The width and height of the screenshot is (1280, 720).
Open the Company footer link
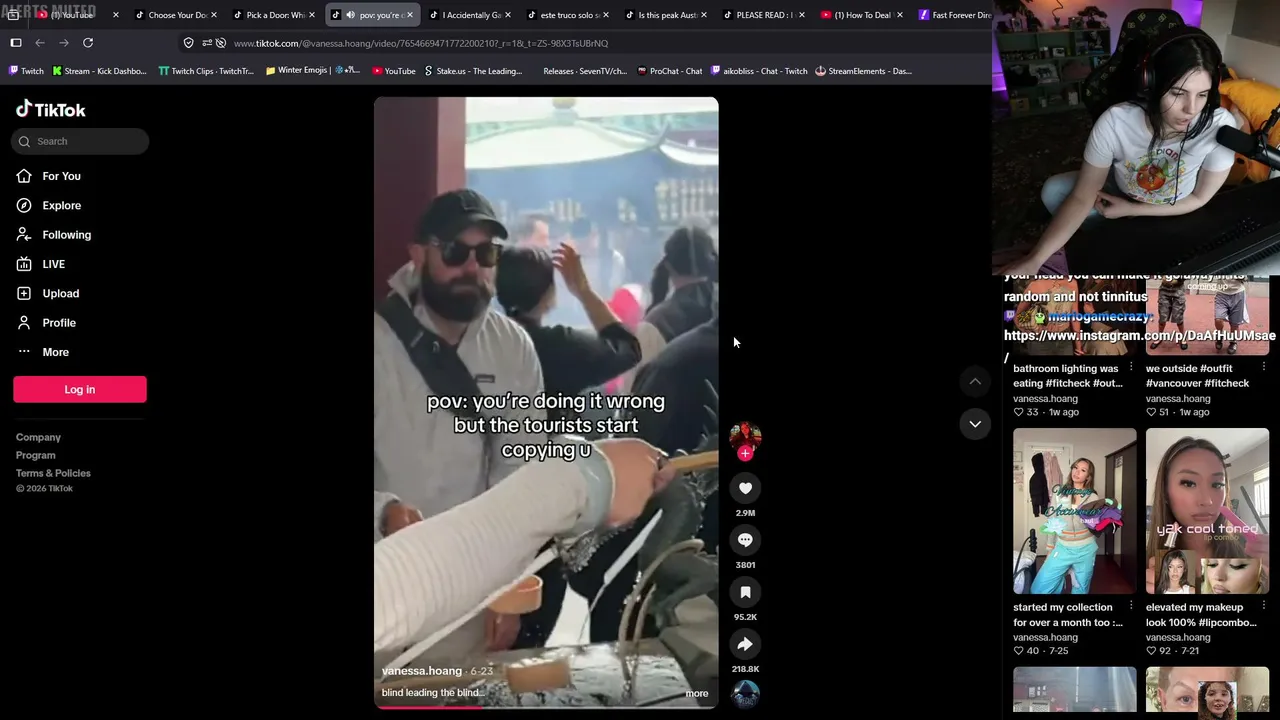click(38, 437)
